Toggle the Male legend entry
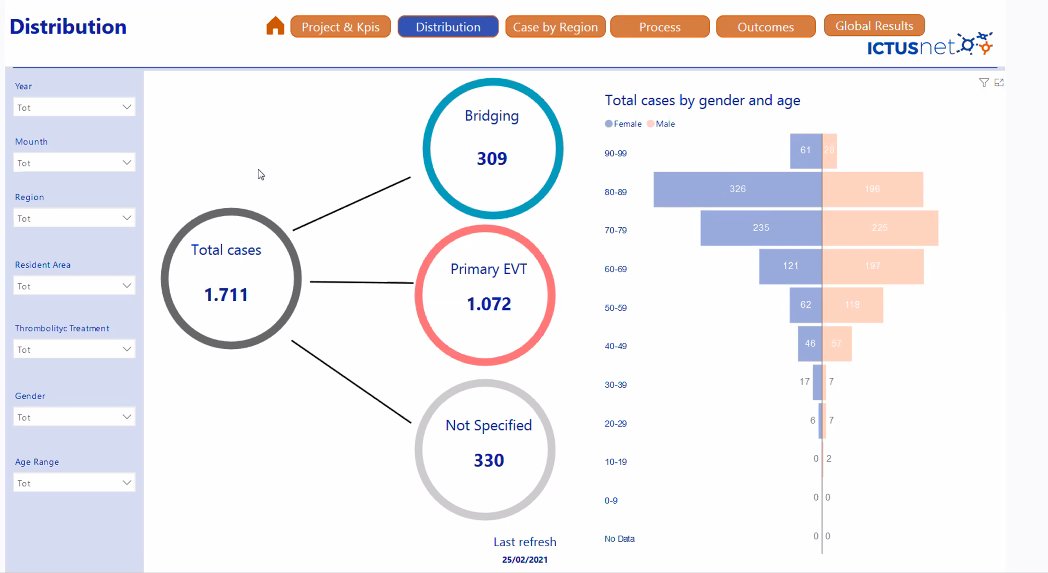Screen dimensions: 1048x573 [661, 124]
